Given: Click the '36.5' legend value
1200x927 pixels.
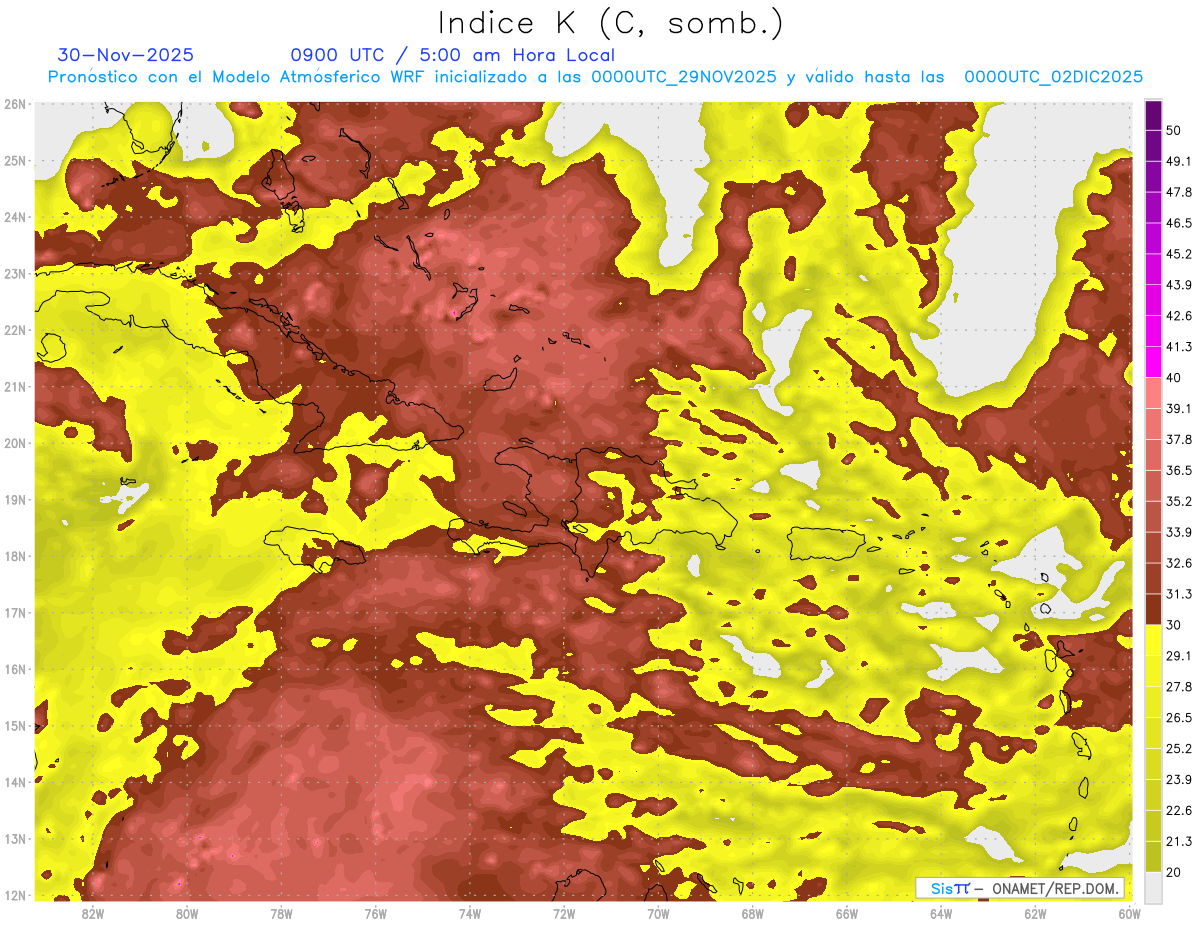Looking at the screenshot, I should point(1179,470).
